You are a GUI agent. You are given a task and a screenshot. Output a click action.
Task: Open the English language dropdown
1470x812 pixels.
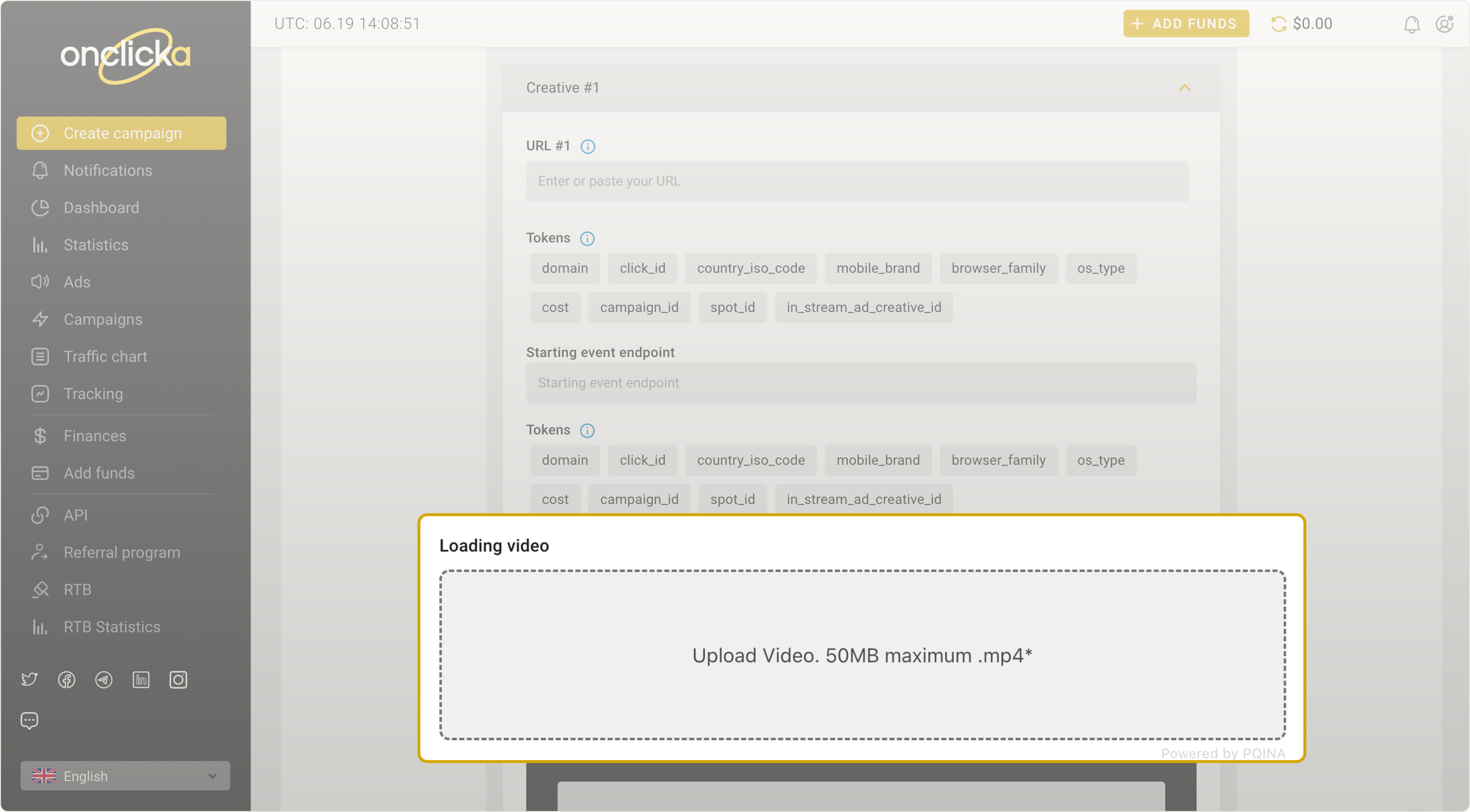125,776
